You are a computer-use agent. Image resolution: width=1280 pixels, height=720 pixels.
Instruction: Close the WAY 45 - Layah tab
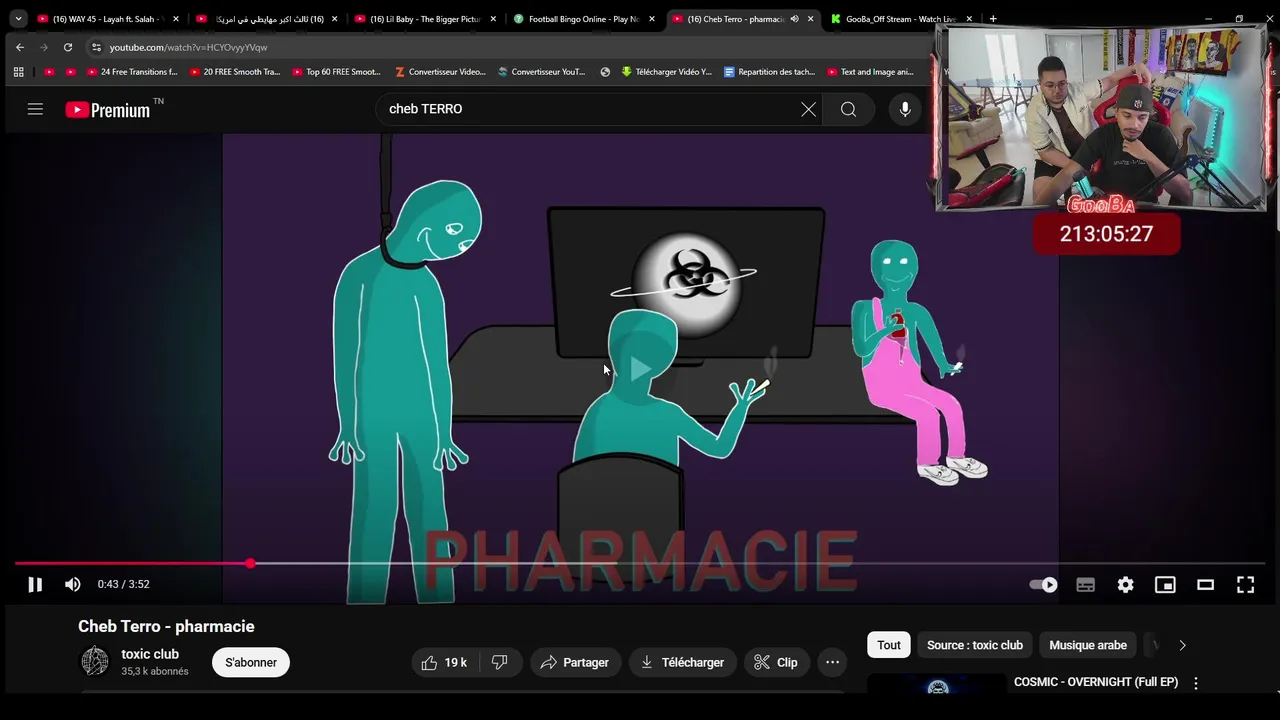[175, 19]
